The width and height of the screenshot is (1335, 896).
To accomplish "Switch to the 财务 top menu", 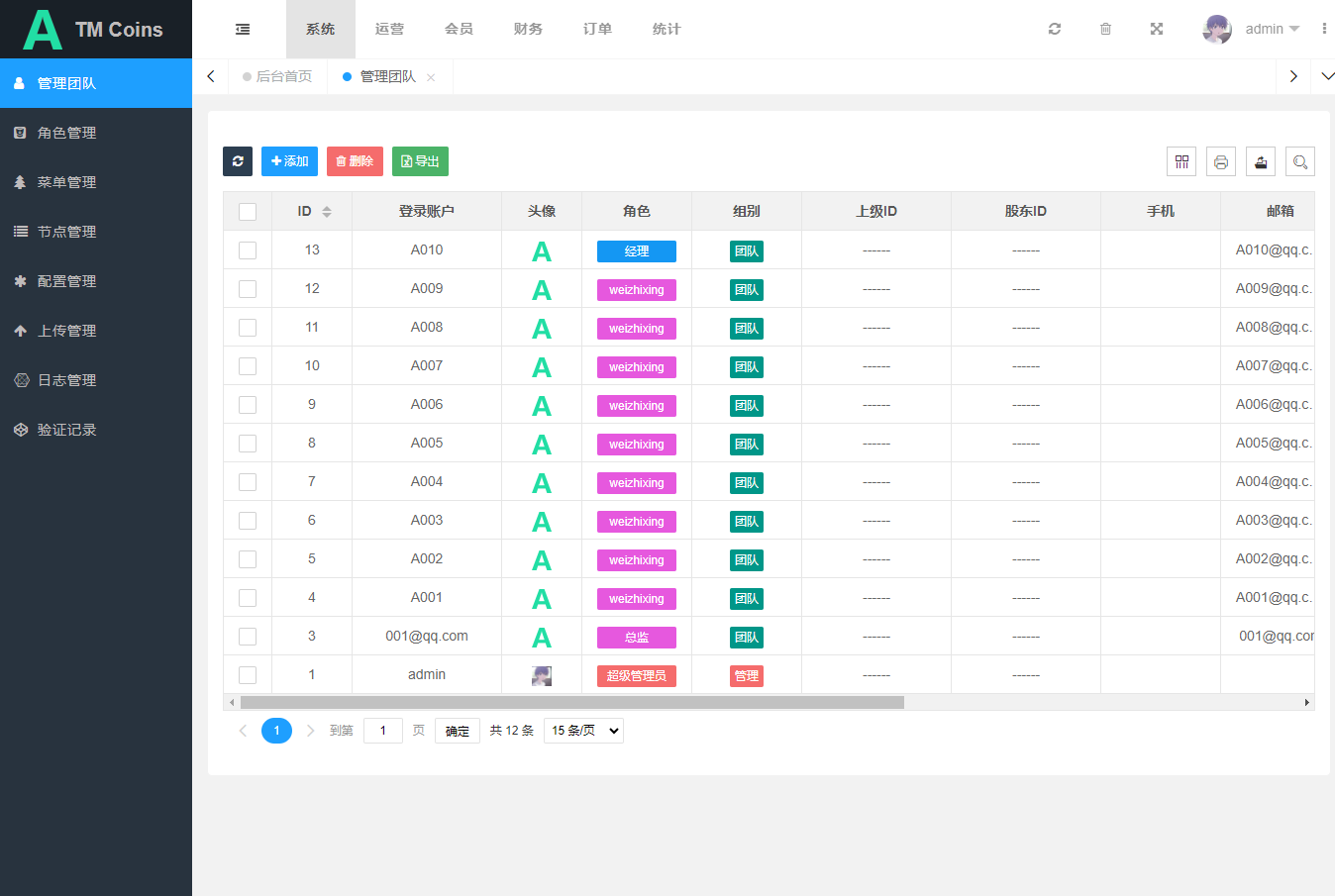I will [528, 30].
